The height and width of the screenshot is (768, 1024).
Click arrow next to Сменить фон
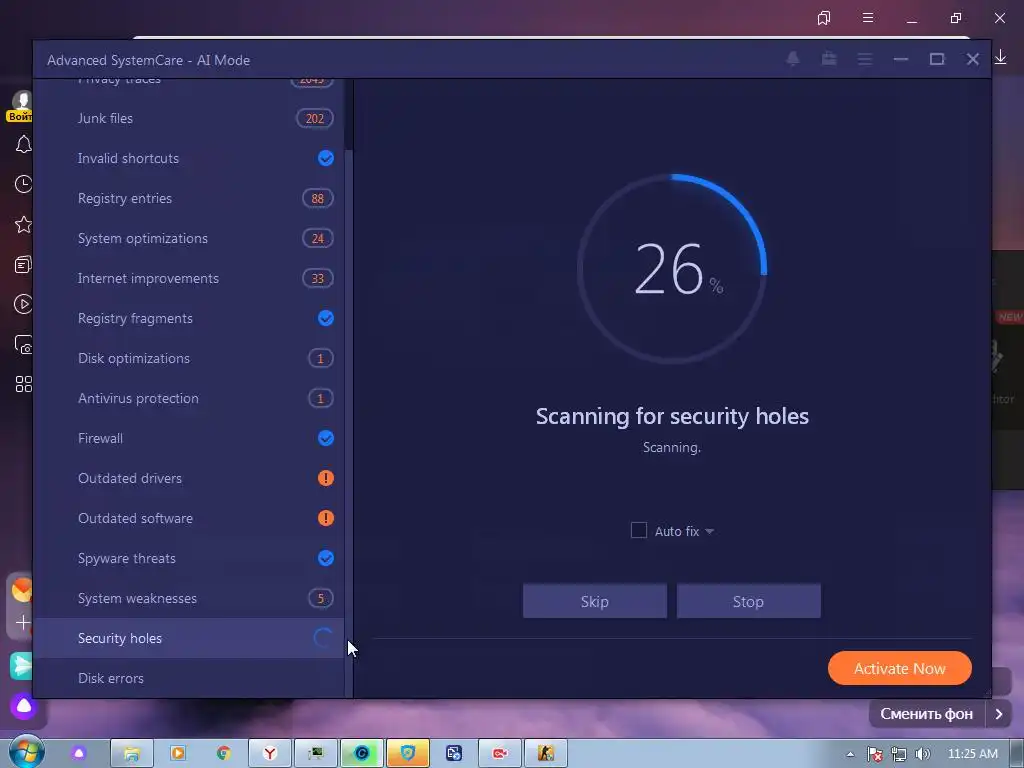pos(999,714)
